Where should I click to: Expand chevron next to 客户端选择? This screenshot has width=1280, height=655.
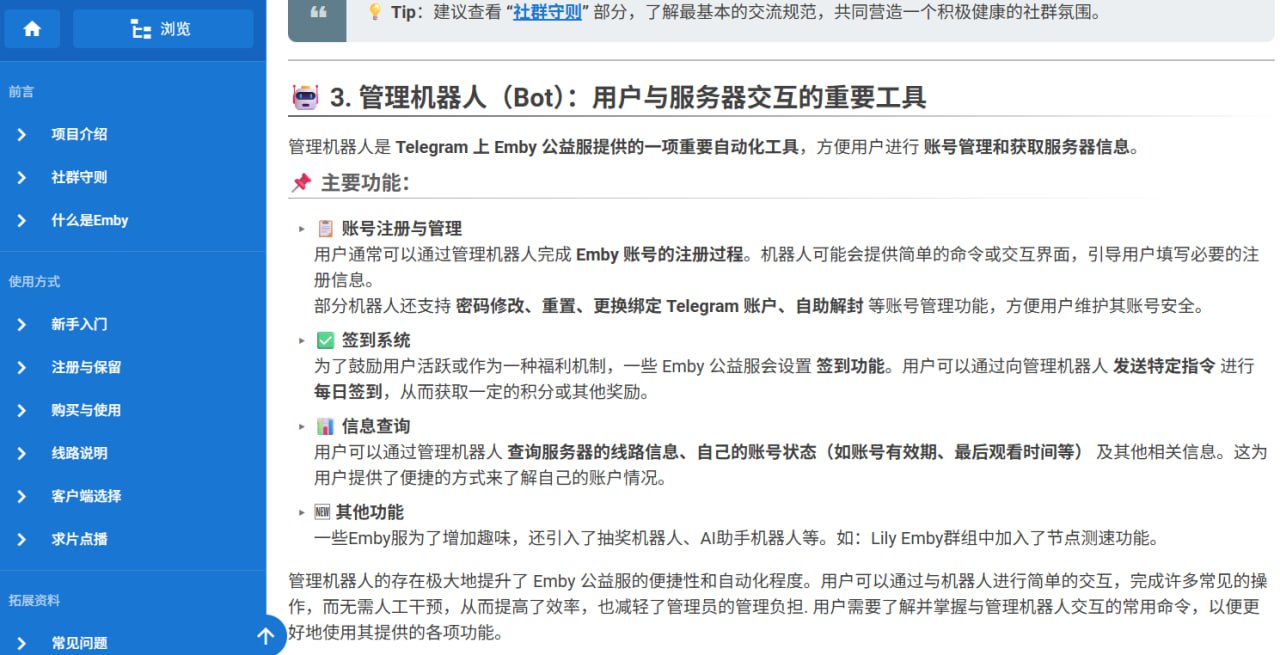point(21,496)
